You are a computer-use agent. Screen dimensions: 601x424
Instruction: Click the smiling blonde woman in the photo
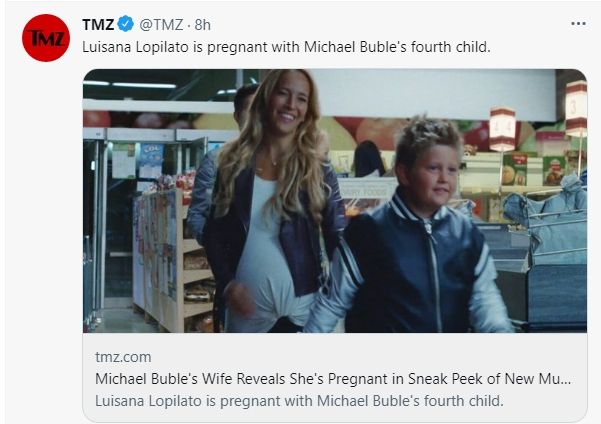[x=274, y=199]
